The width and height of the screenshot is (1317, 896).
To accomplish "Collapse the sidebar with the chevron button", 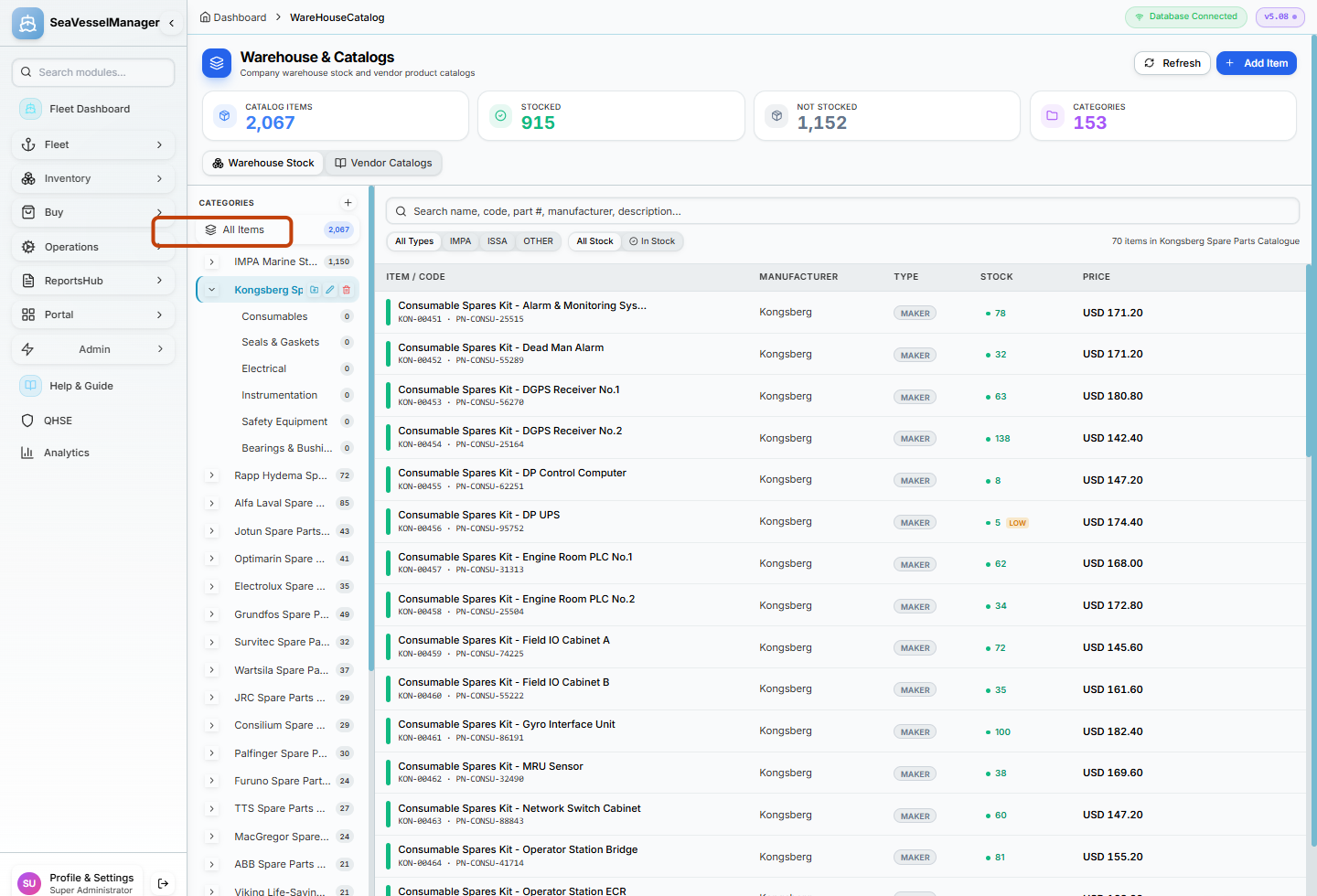I will (171, 23).
